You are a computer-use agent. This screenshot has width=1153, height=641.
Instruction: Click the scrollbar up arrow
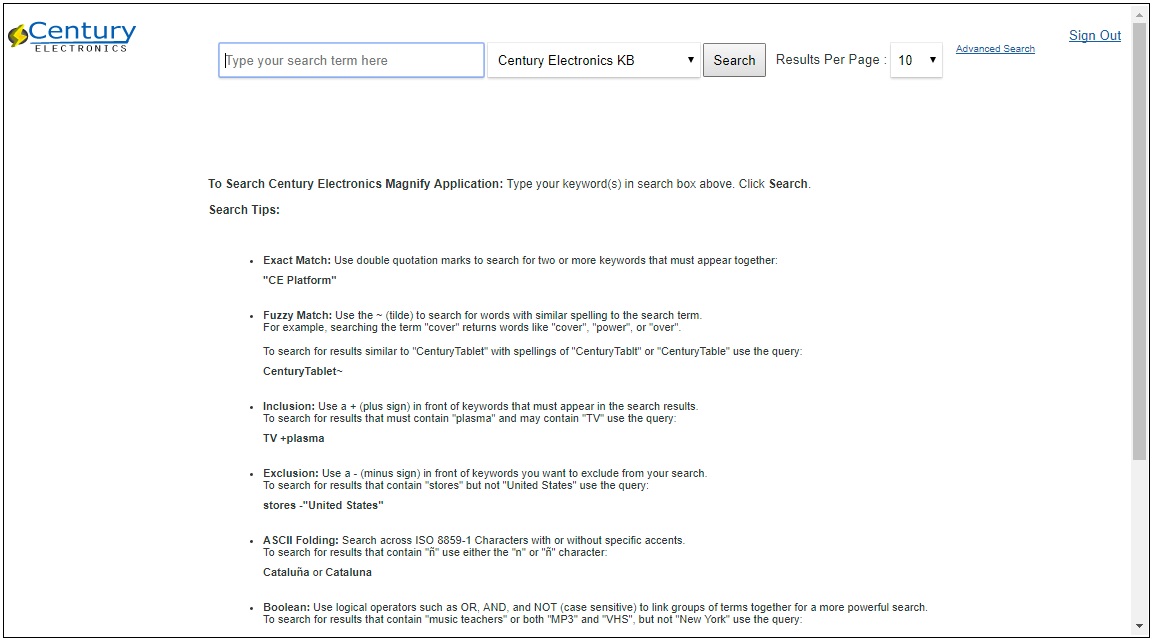point(1139,14)
